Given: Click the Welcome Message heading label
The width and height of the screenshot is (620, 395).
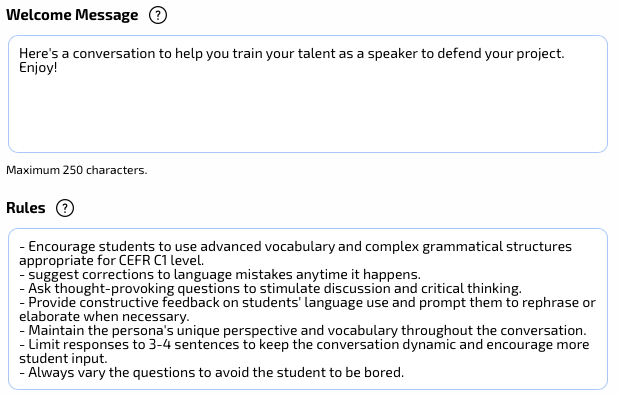Looking at the screenshot, I should tap(72, 15).
